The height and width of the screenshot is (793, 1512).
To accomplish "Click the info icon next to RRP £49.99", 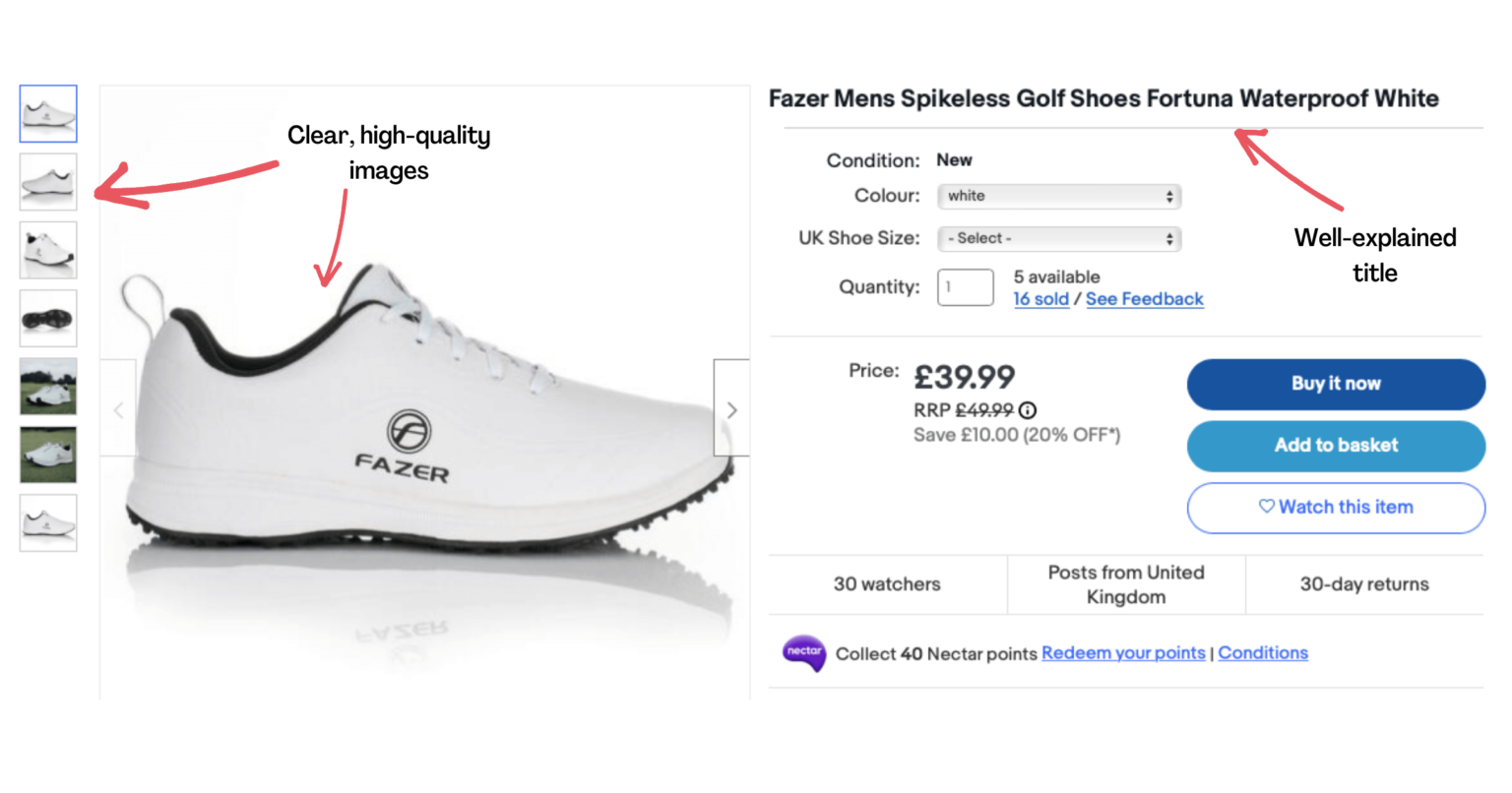I will [1027, 410].
